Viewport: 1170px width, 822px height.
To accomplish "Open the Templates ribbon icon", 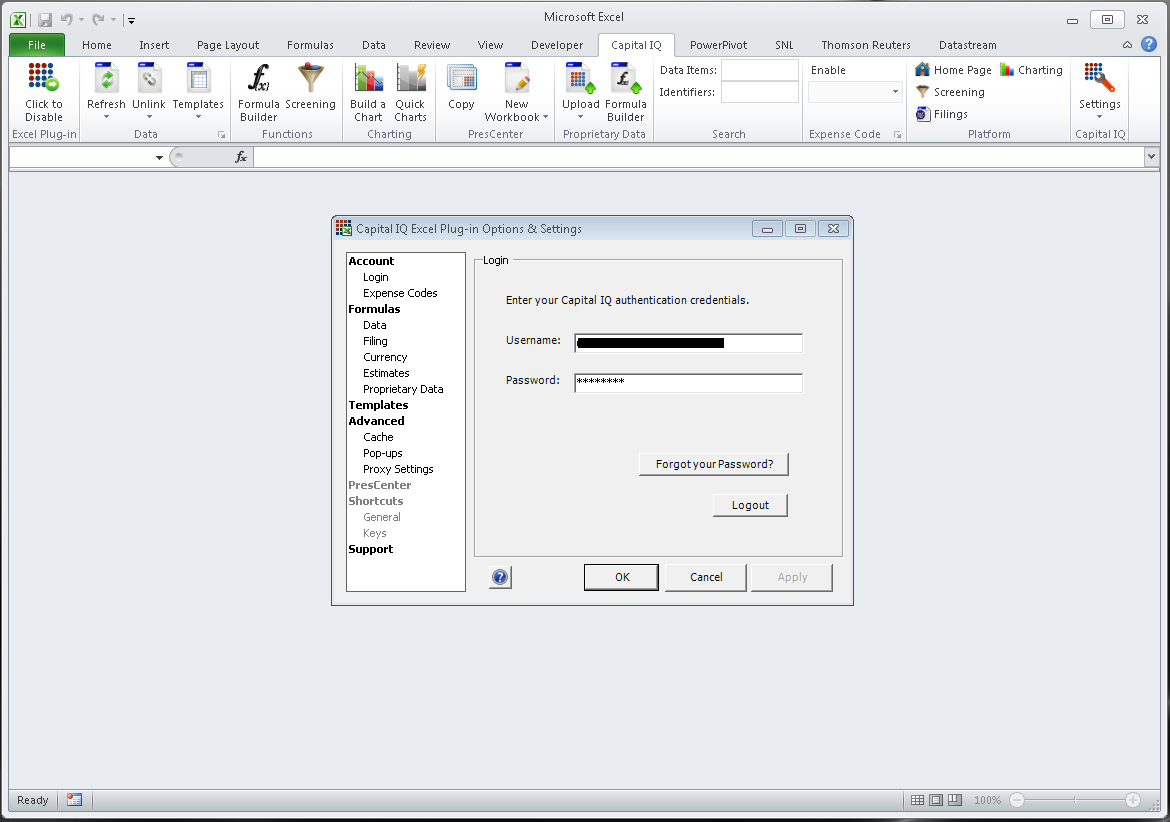I will (198, 78).
